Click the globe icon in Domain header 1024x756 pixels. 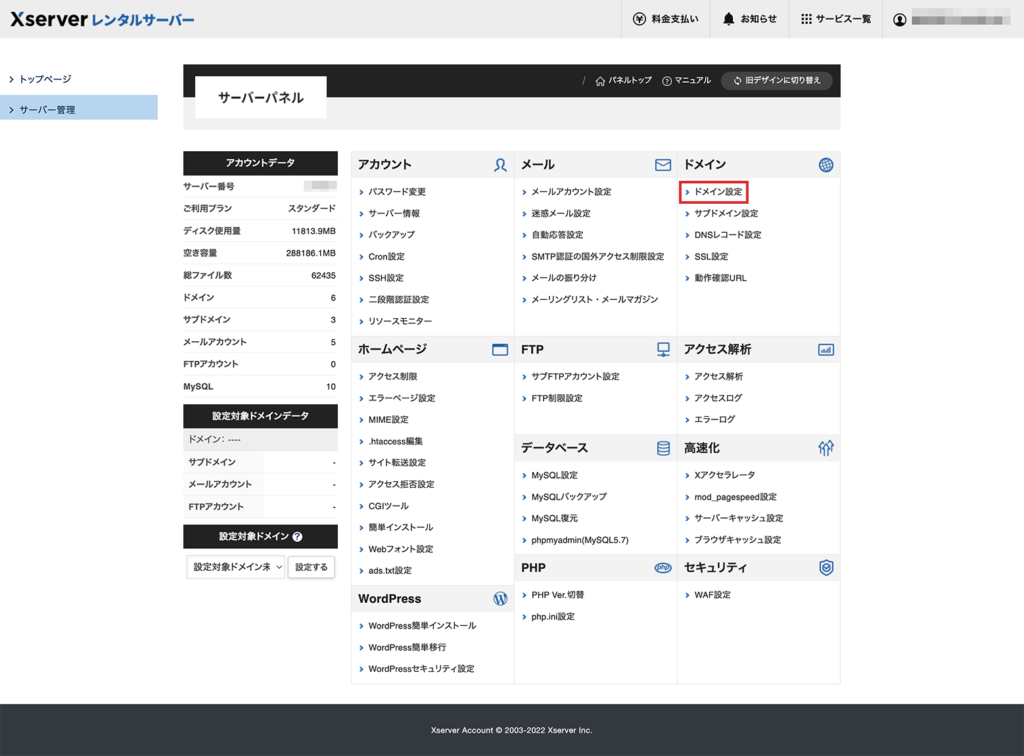826,165
